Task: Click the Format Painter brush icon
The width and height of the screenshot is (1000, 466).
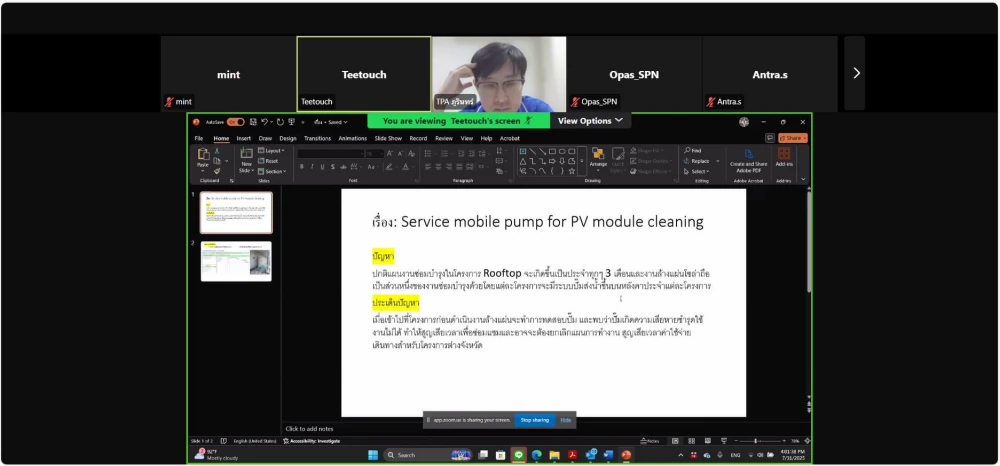Action: [217, 171]
